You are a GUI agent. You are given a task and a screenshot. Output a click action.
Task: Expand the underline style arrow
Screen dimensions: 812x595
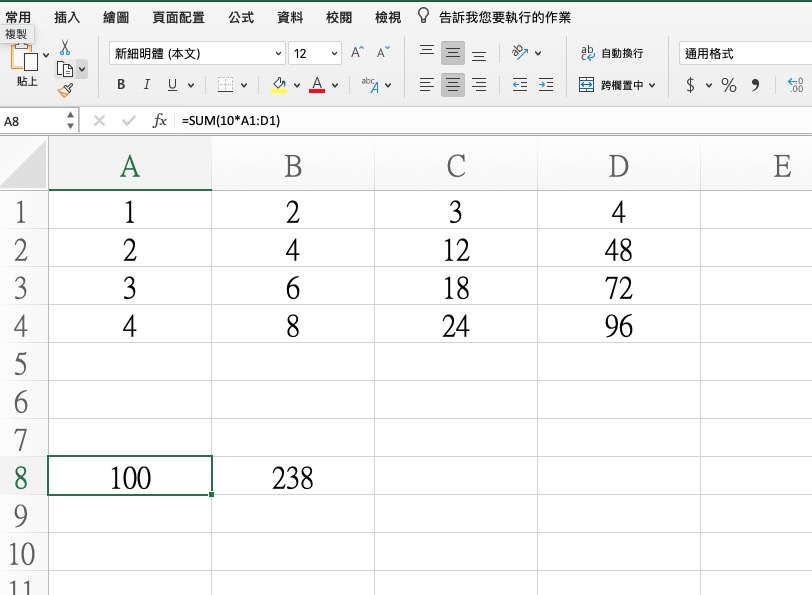tap(191, 85)
